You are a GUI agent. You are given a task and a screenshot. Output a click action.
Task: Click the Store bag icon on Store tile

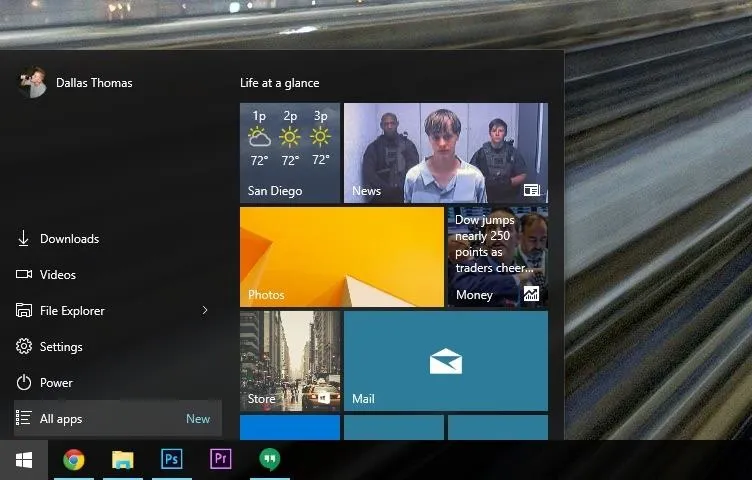tap(322, 398)
